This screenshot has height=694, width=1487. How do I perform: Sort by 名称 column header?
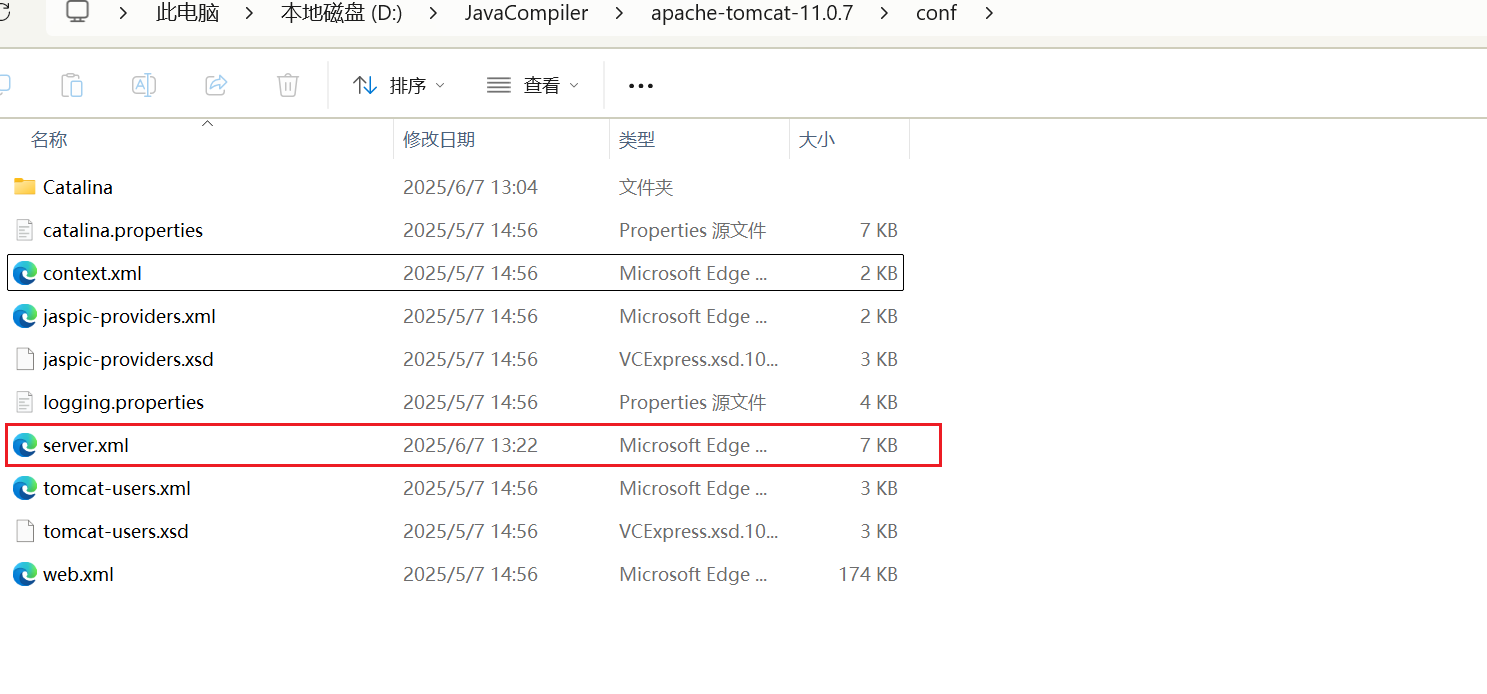click(49, 140)
